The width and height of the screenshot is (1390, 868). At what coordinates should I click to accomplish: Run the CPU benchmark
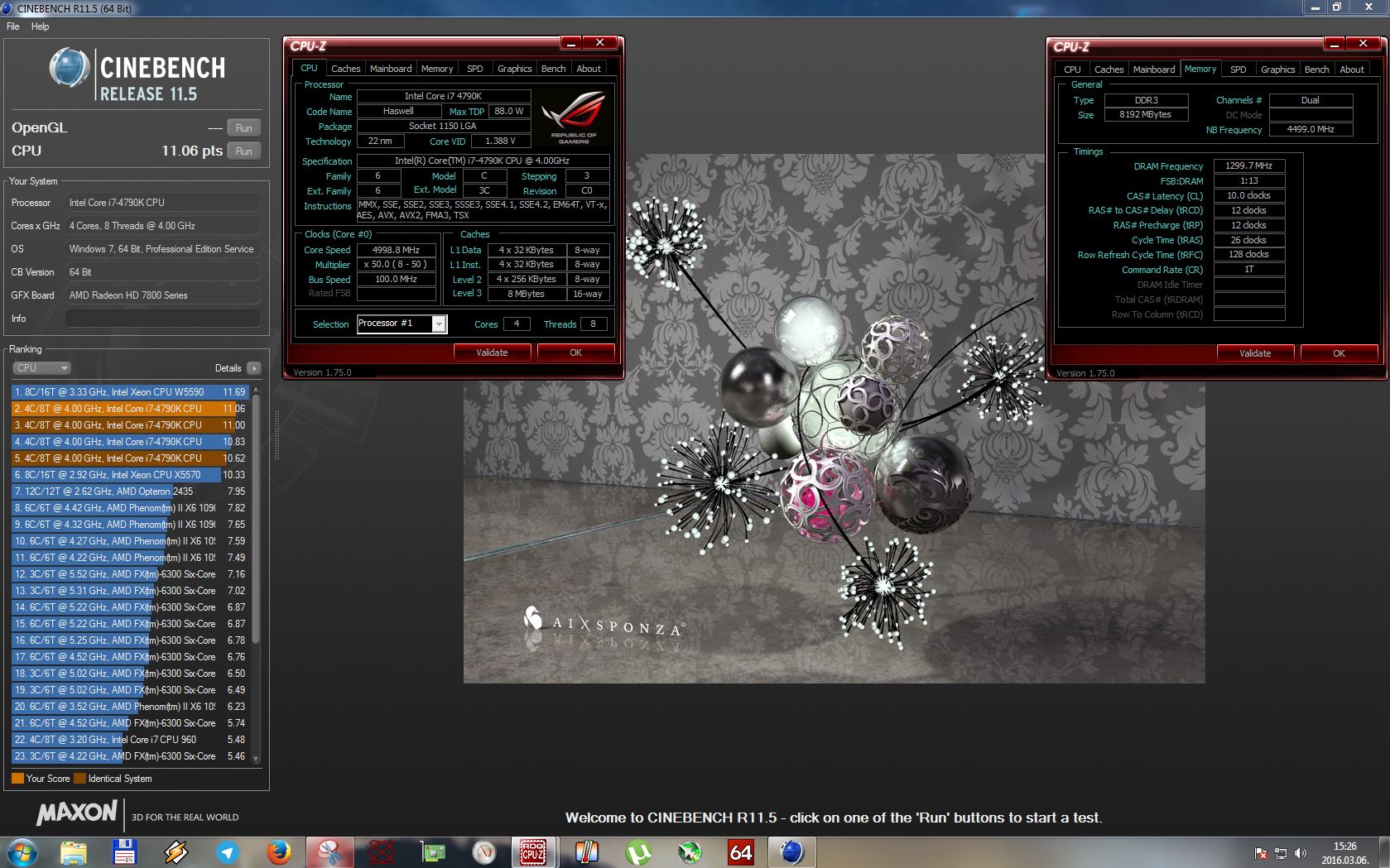pyautogui.click(x=243, y=151)
